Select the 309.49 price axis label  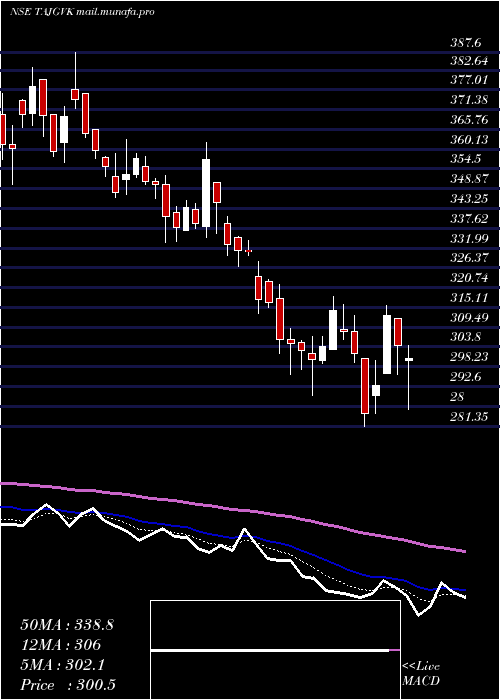tap(470, 317)
